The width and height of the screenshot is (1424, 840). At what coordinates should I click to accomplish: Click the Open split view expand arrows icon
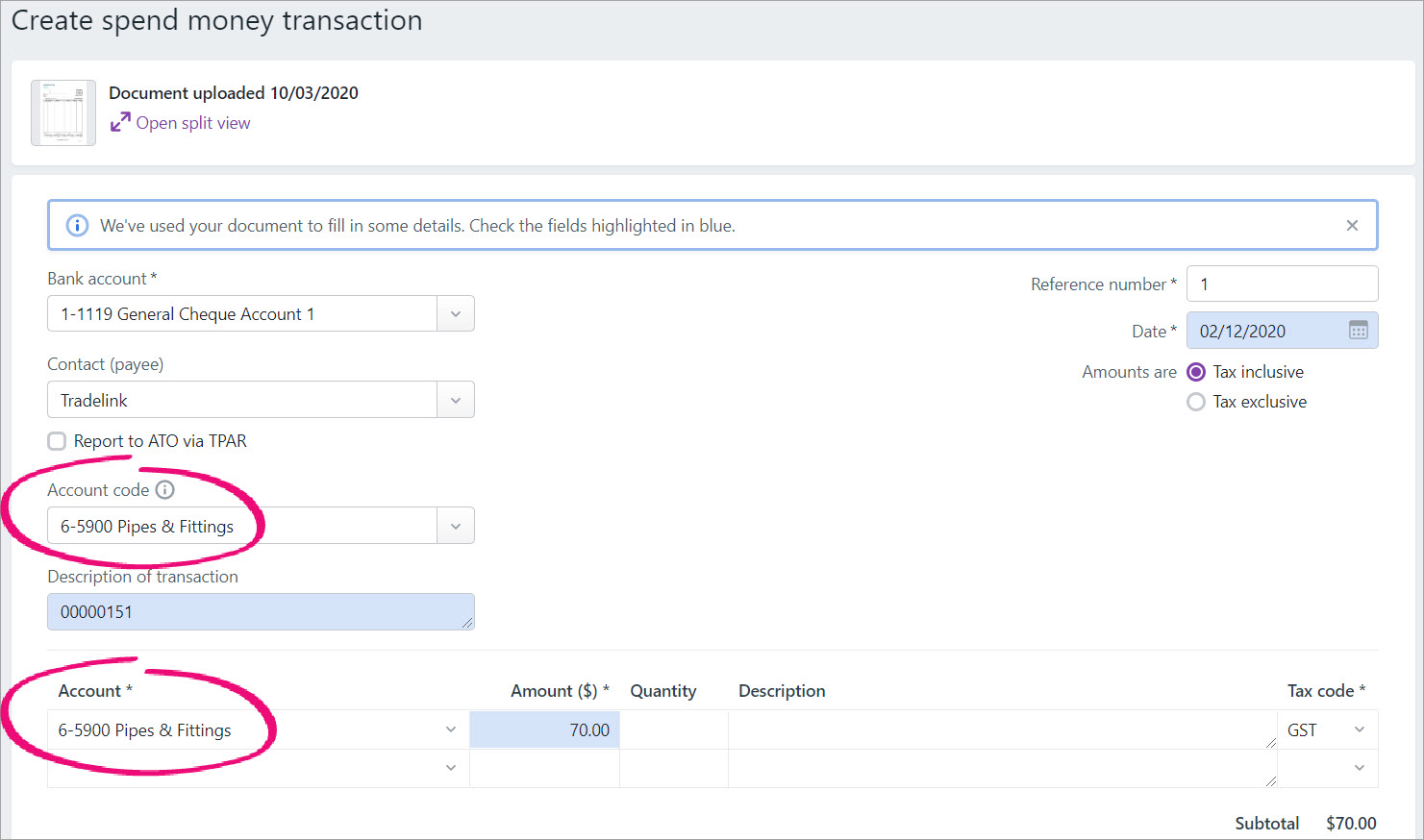[x=119, y=122]
